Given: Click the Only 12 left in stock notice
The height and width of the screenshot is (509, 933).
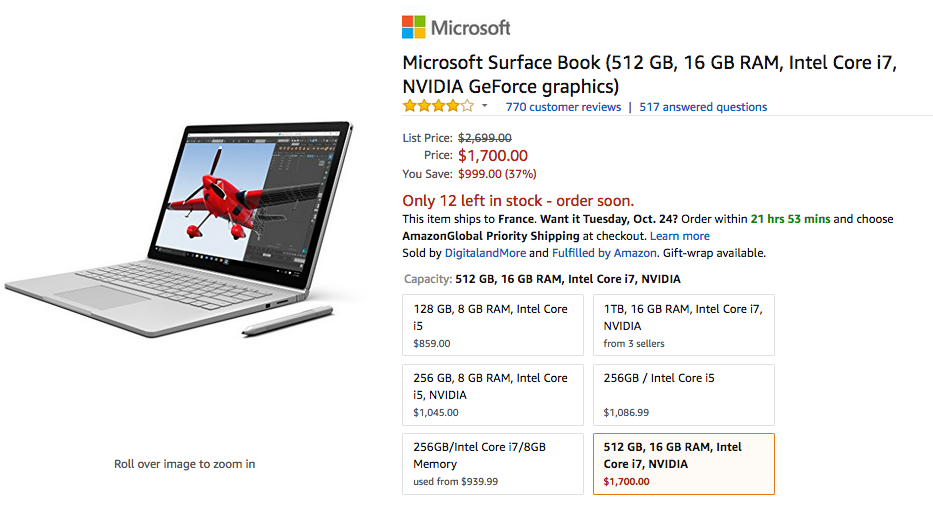Looking at the screenshot, I should 517,200.
